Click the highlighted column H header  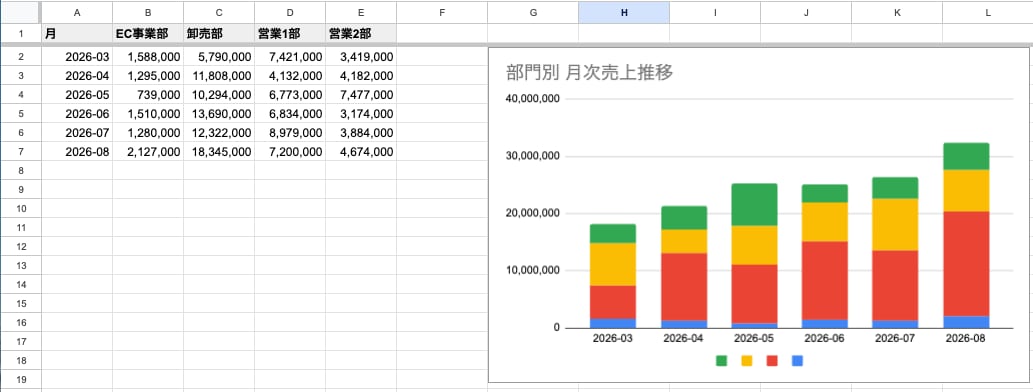624,12
